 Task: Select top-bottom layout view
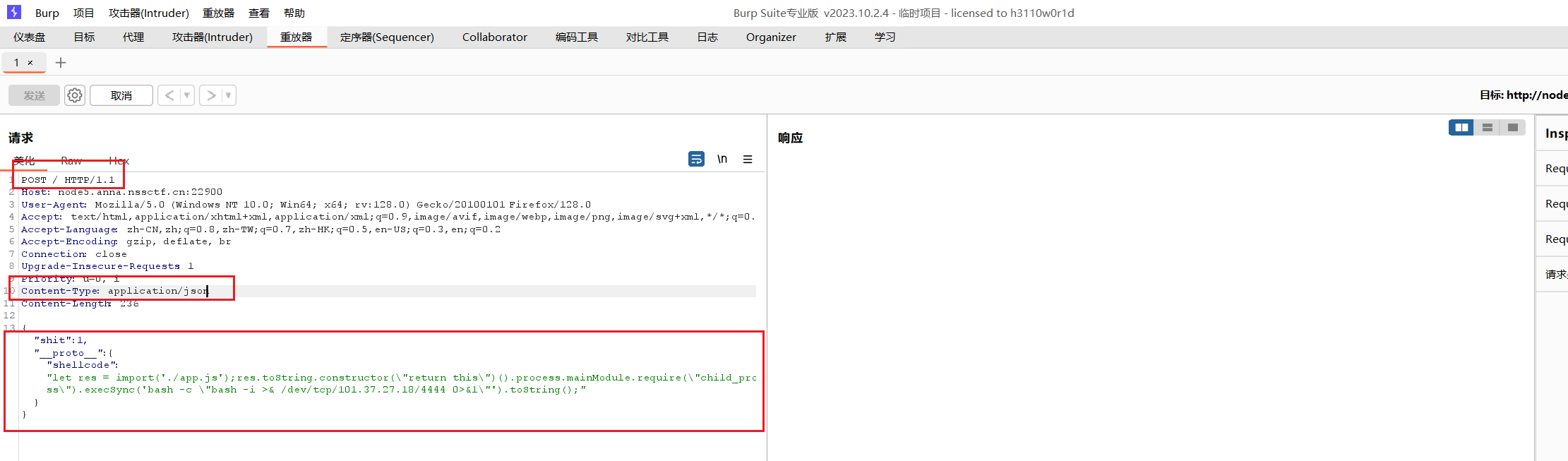pyautogui.click(x=1488, y=127)
